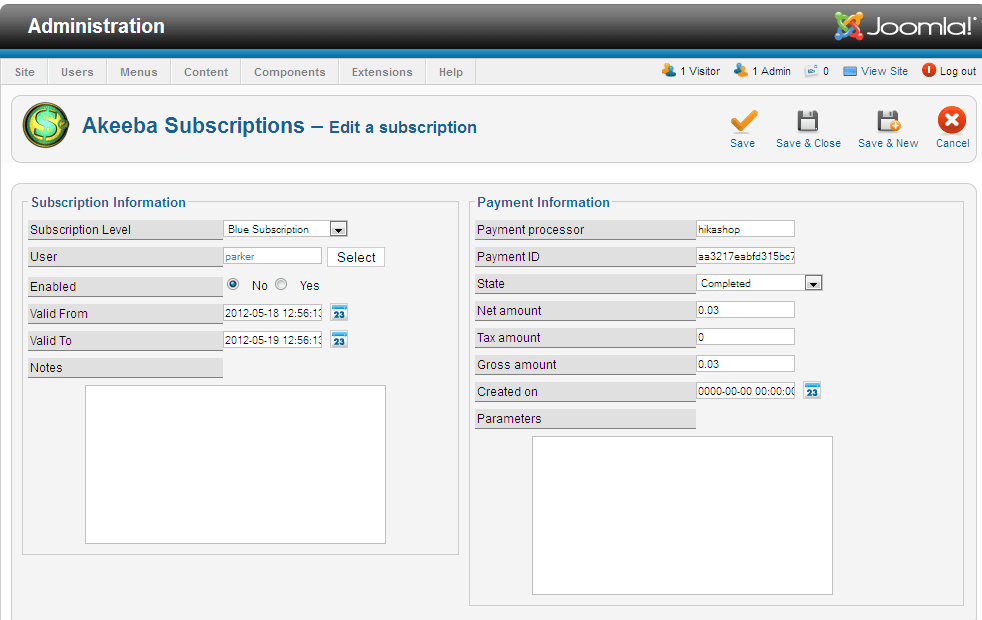Image resolution: width=982 pixels, height=620 pixels.
Task: Click the Cancel label in toolbar
Action: click(953, 143)
